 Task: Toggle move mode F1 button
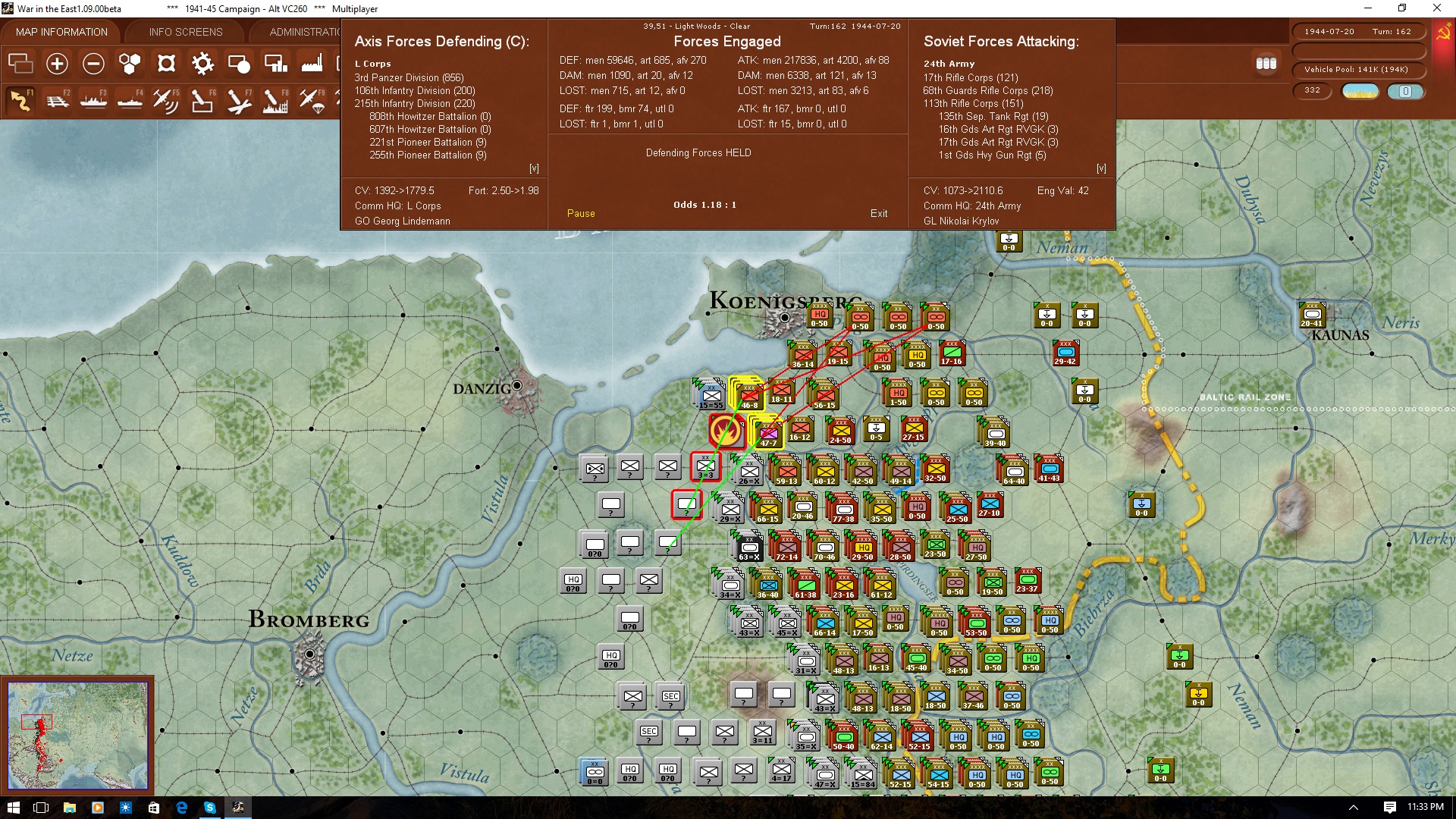click(x=21, y=100)
